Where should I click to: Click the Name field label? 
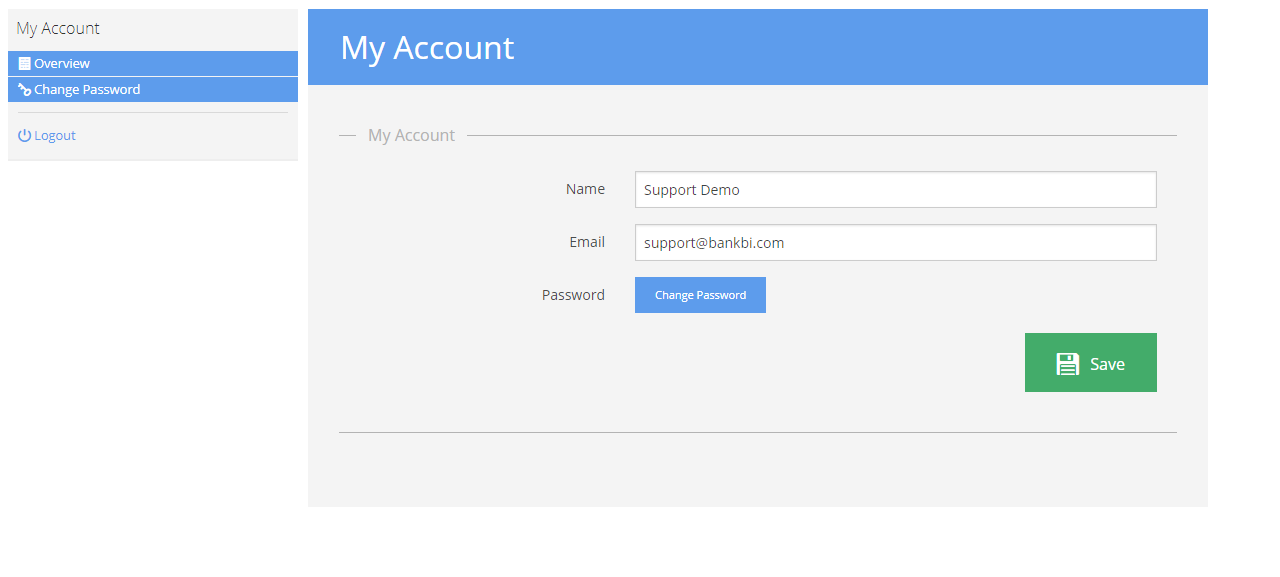pyautogui.click(x=585, y=189)
